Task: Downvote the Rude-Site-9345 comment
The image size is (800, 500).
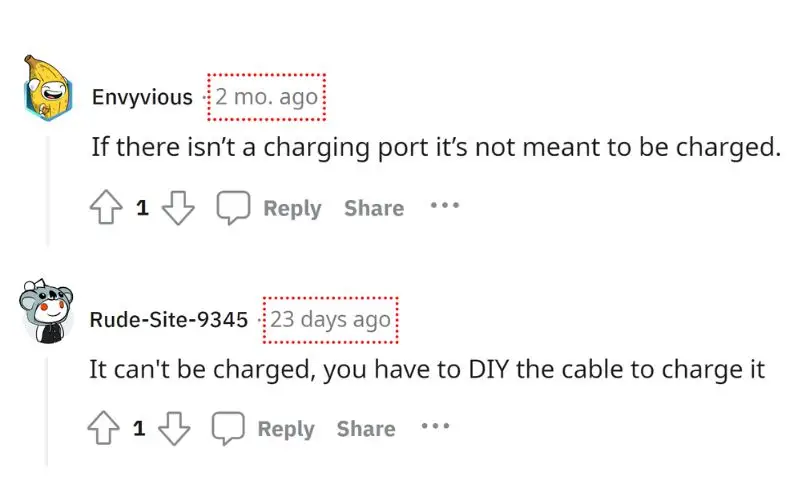Action: (x=174, y=429)
